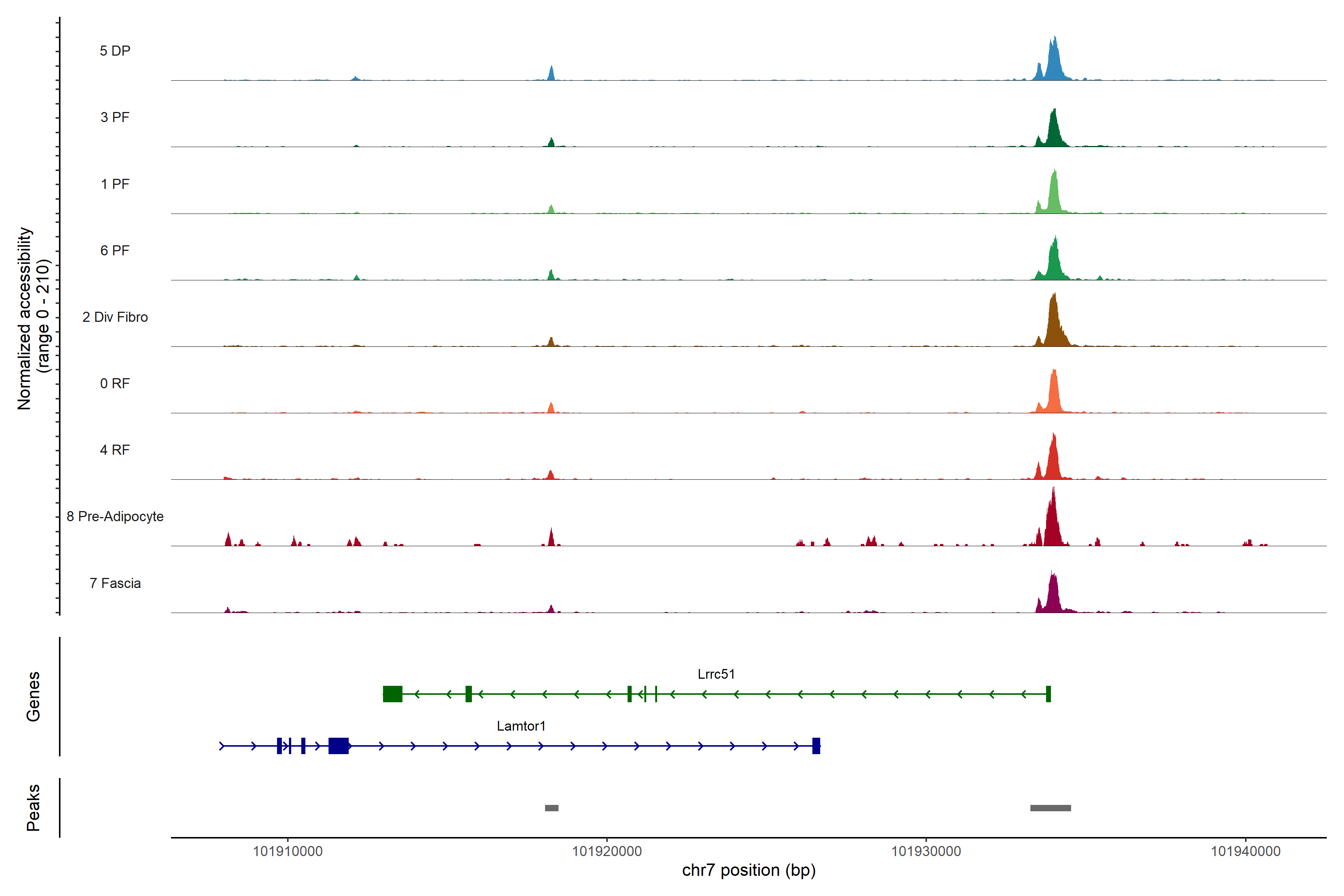1344x896 pixels.
Task: Click the Lrrc51 gene name label
Action: click(x=715, y=674)
